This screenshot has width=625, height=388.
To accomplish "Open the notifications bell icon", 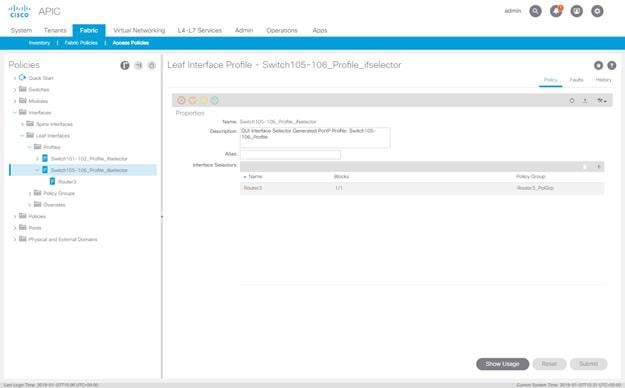I will click(556, 11).
